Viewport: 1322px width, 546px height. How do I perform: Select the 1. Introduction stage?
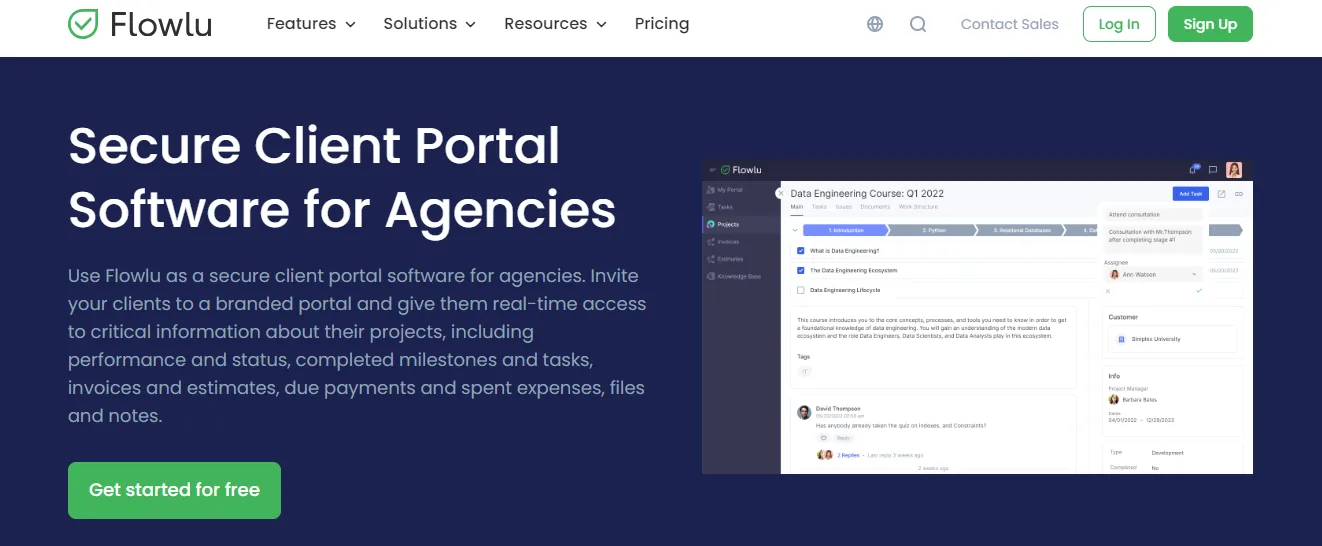point(845,230)
